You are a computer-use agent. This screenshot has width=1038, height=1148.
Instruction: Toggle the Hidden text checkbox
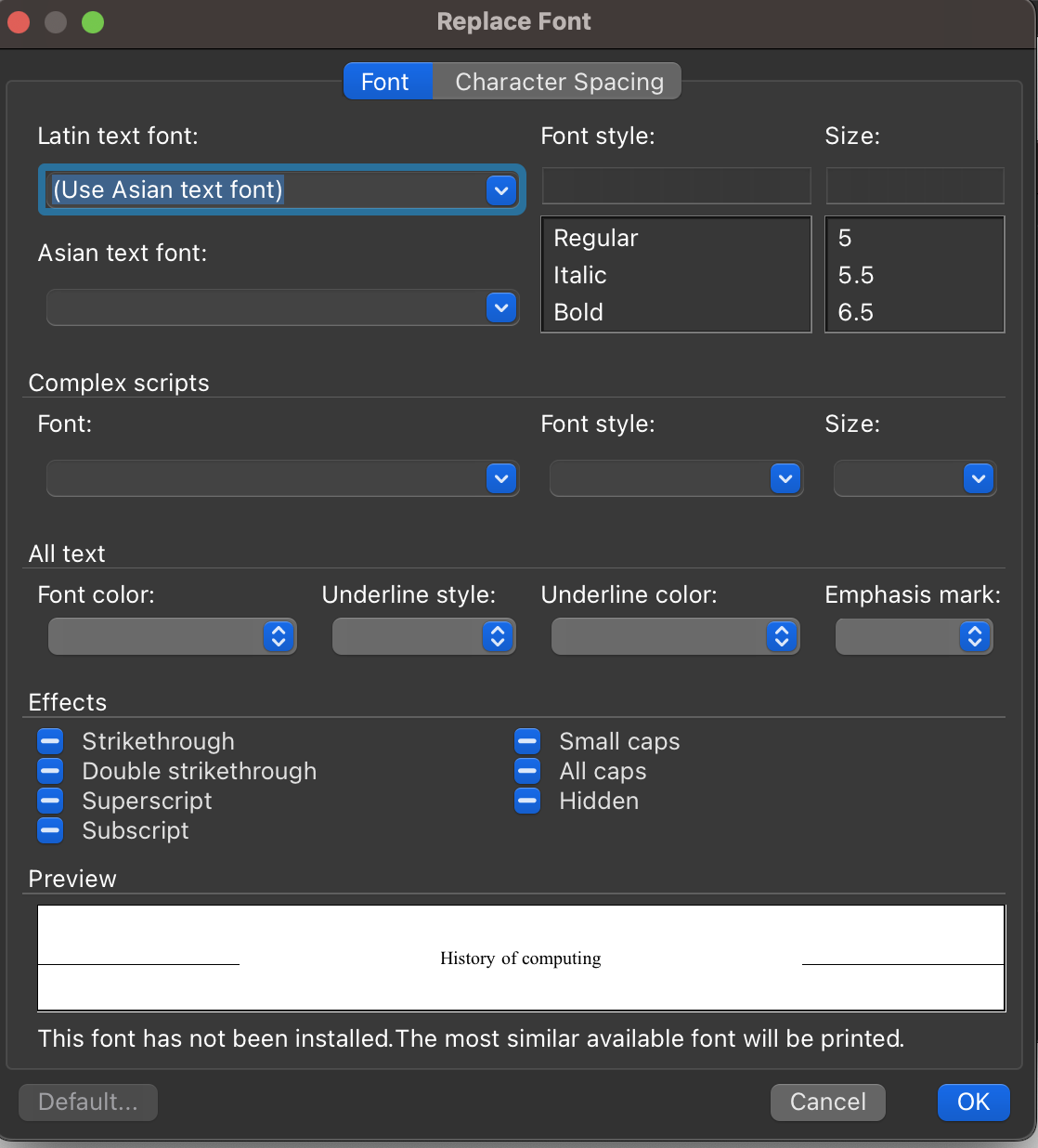pyautogui.click(x=527, y=801)
